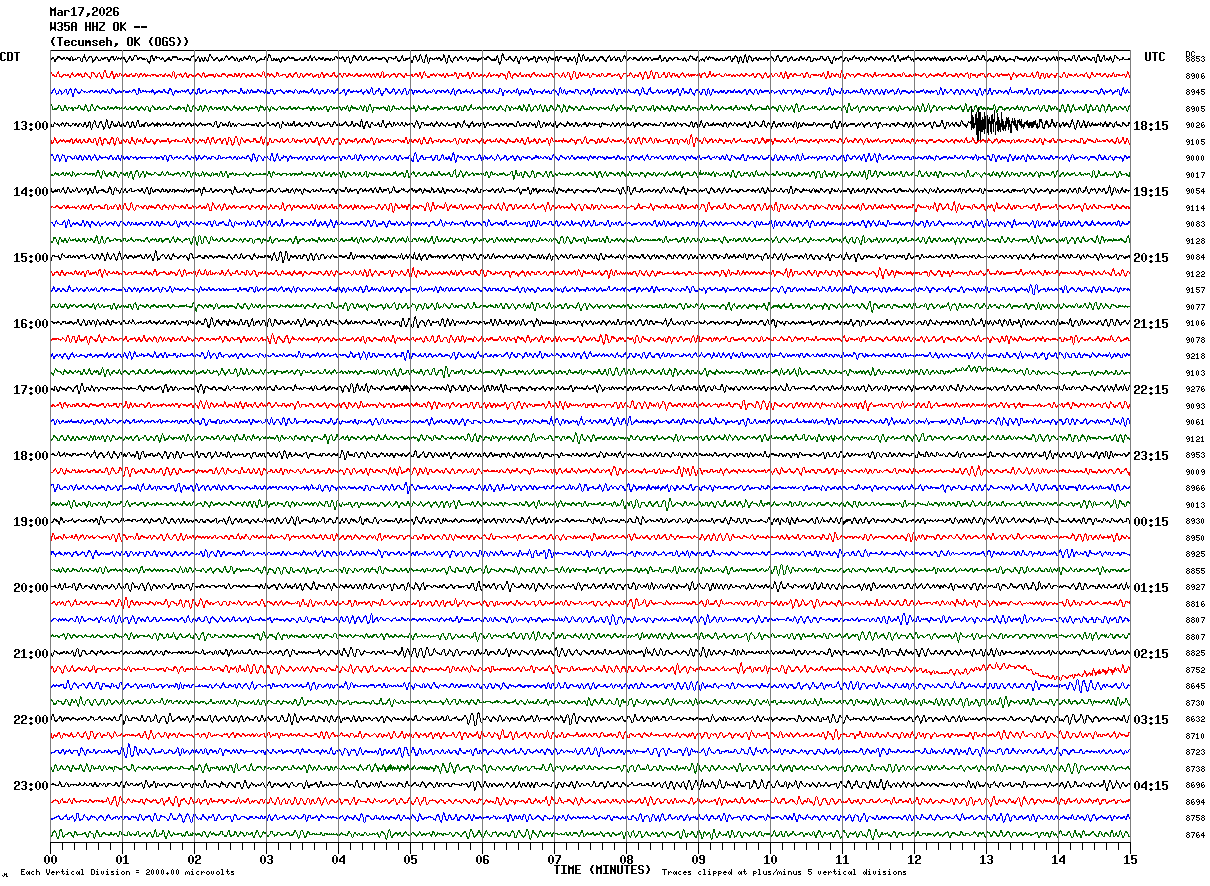The width and height of the screenshot is (1210, 886).
Task: Click minute tick label "05" on time axis
Action: tap(410, 859)
